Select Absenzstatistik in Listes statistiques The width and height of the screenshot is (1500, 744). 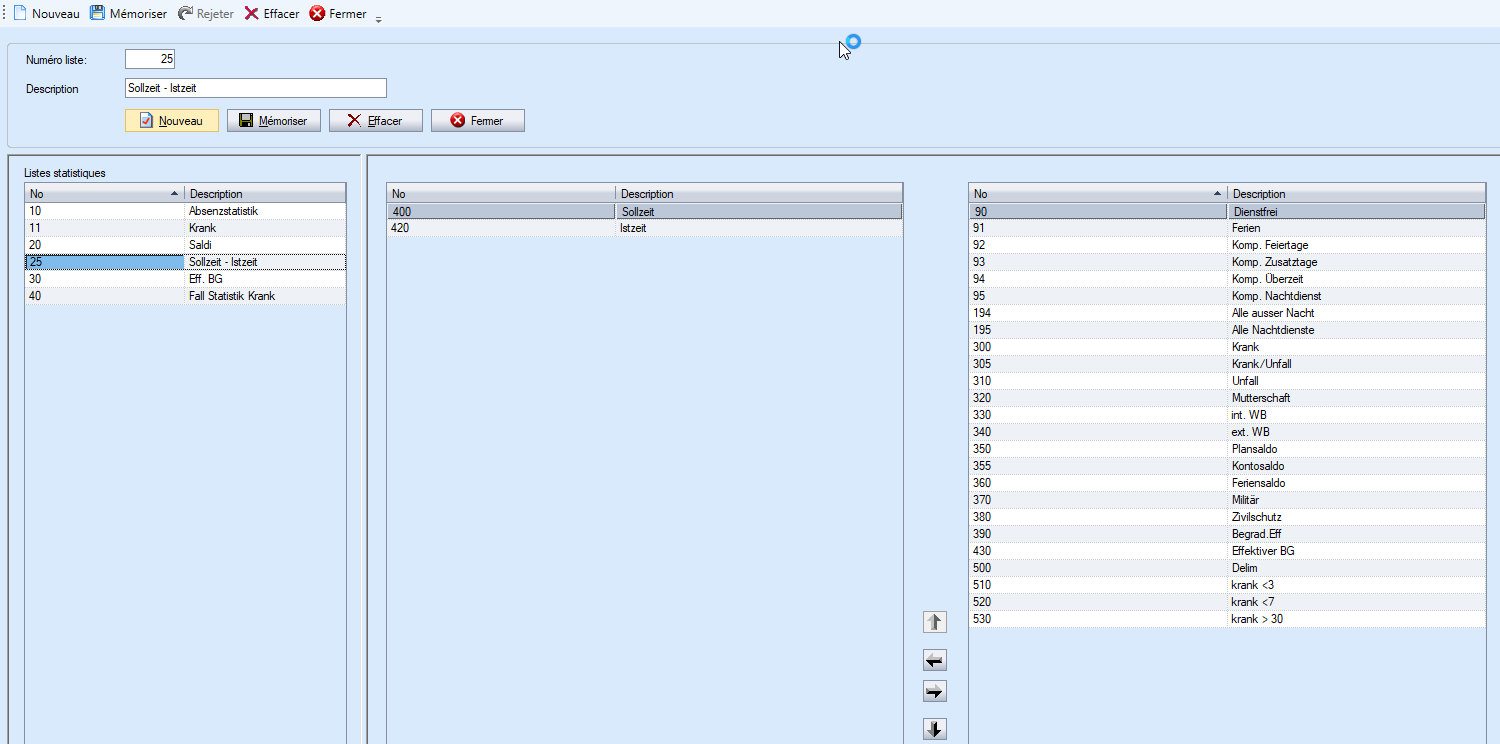(x=223, y=212)
